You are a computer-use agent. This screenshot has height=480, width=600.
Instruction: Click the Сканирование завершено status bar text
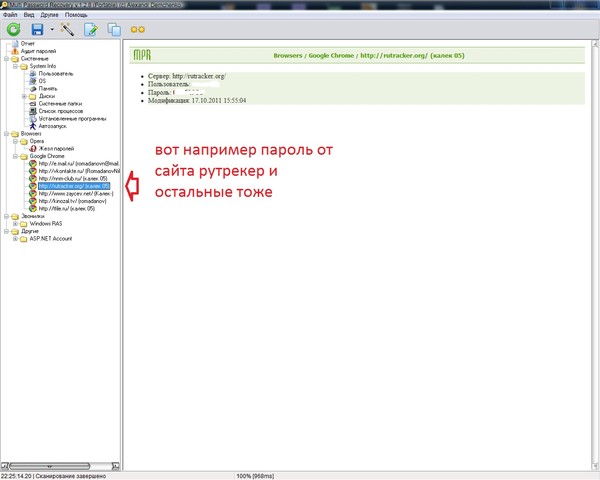[x=70, y=476]
